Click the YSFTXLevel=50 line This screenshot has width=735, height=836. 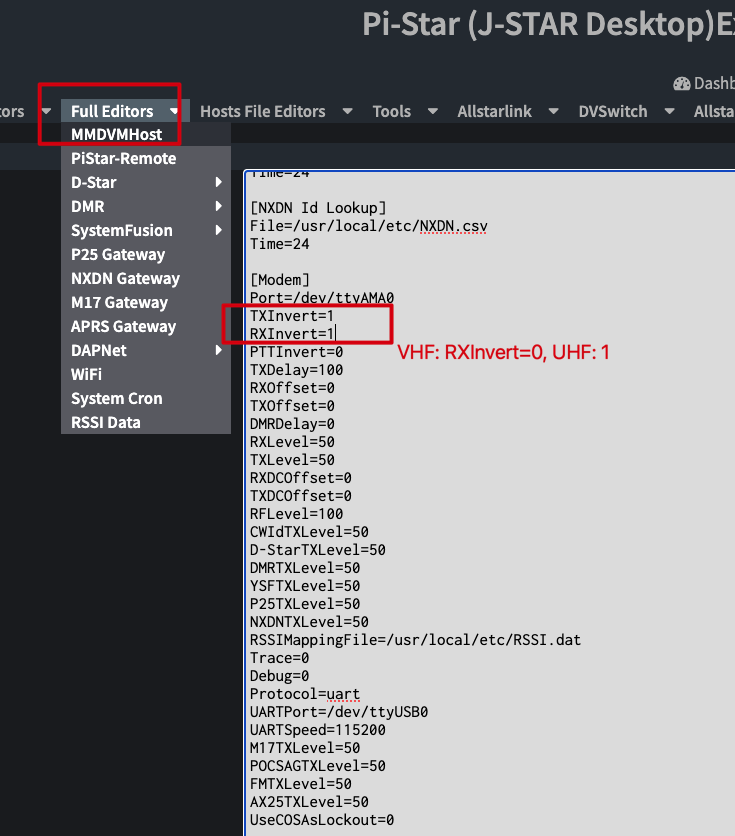[x=305, y=586]
